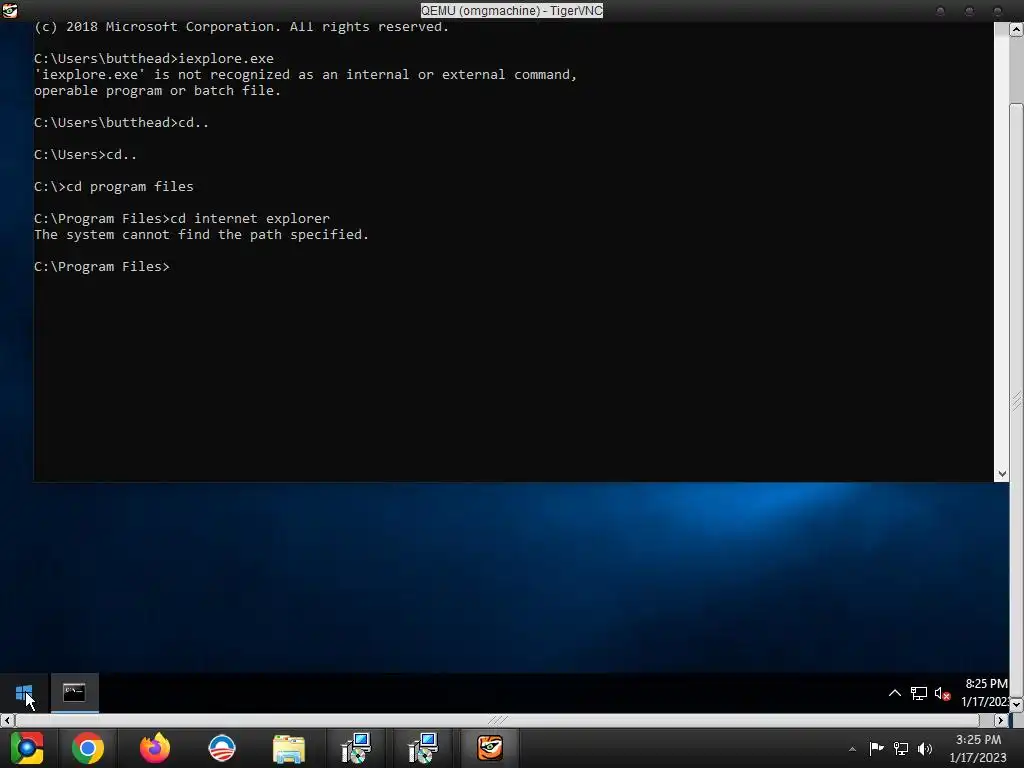Screen dimensions: 1024x768
Task: Launch Firefox from the host taskbar
Action: pos(155,748)
